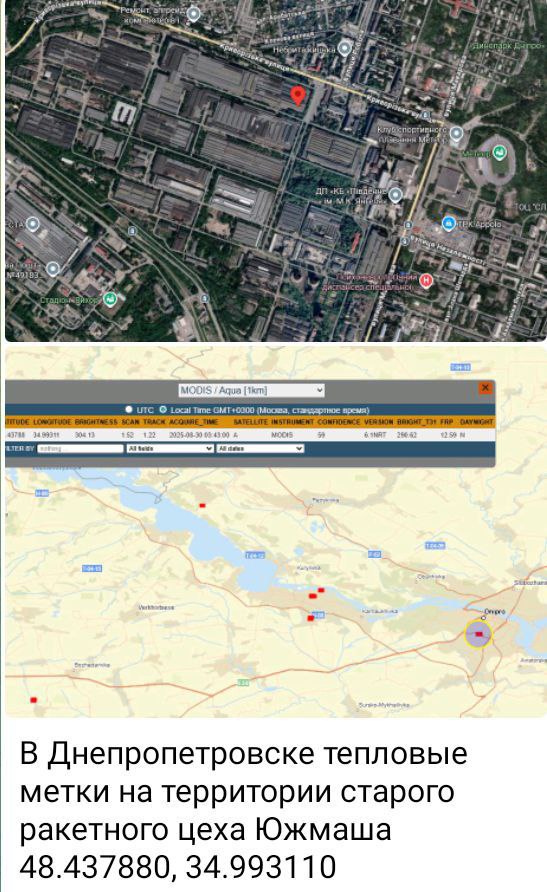This screenshot has width=547, height=892.
Task: Sort by ACQUIRE_TIME column header
Action: 194,422
